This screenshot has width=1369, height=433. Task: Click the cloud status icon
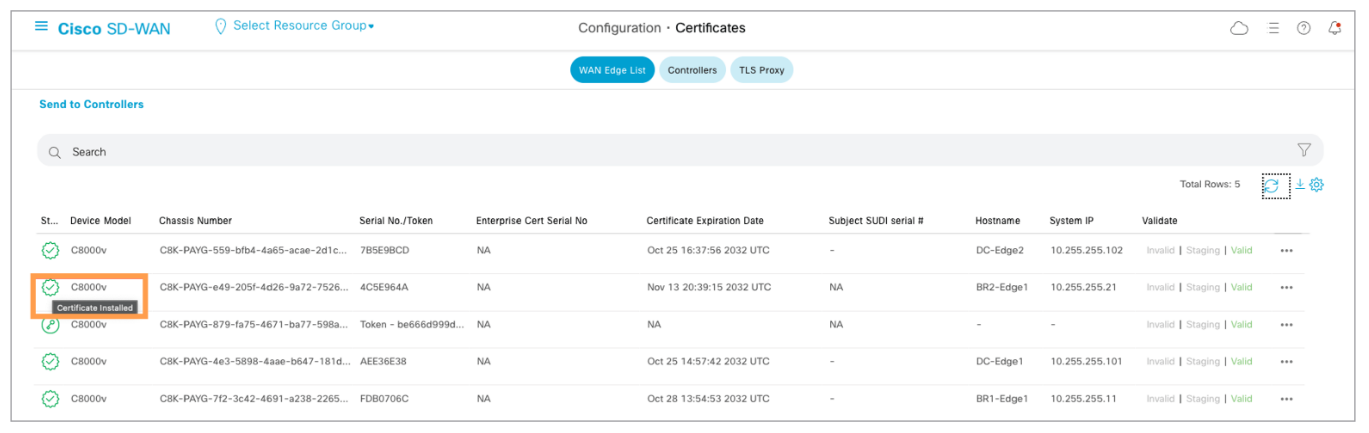pos(1239,28)
